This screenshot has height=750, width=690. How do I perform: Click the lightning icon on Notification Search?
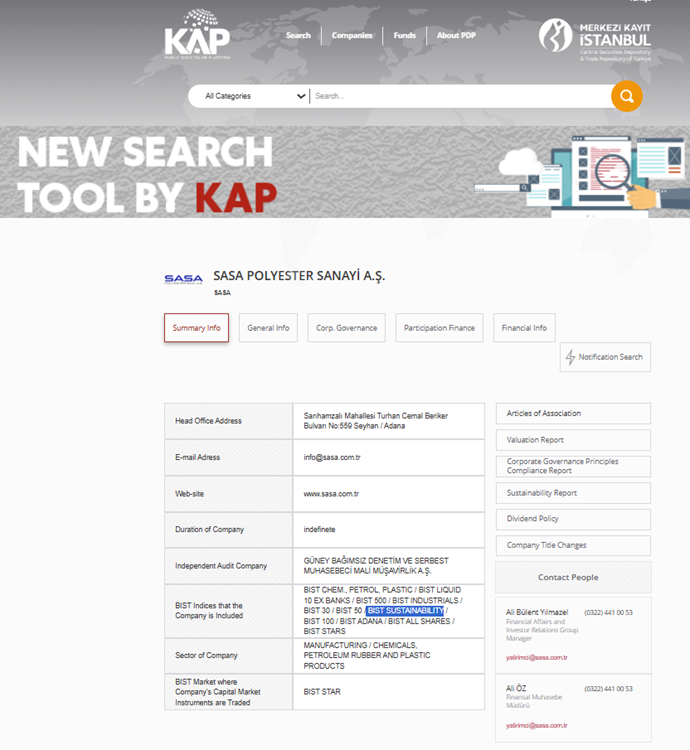click(570, 357)
